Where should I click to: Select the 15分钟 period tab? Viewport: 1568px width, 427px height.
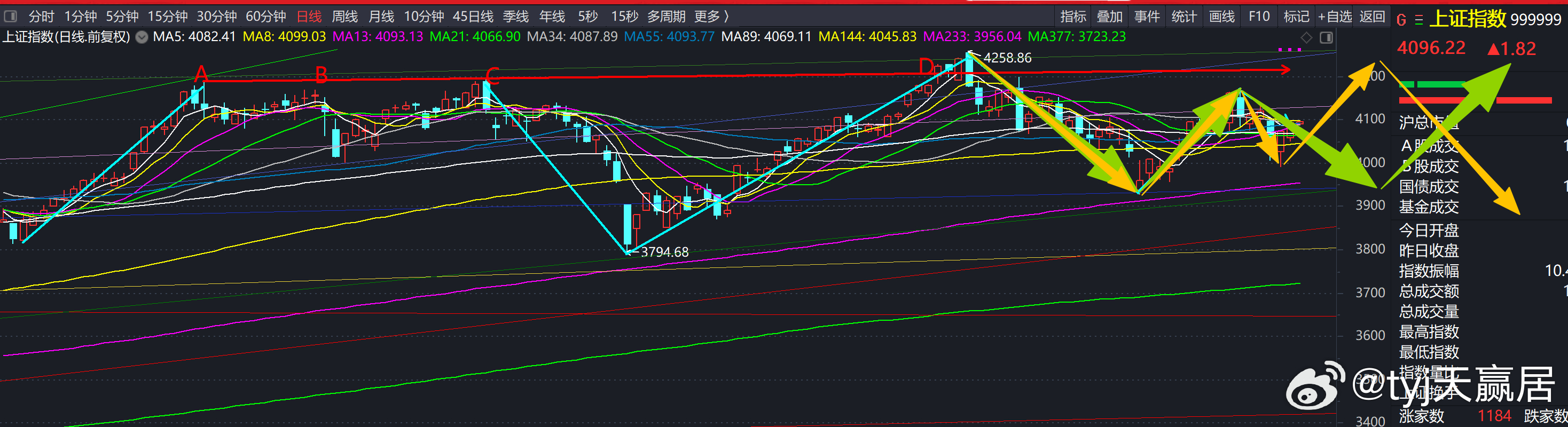(167, 17)
